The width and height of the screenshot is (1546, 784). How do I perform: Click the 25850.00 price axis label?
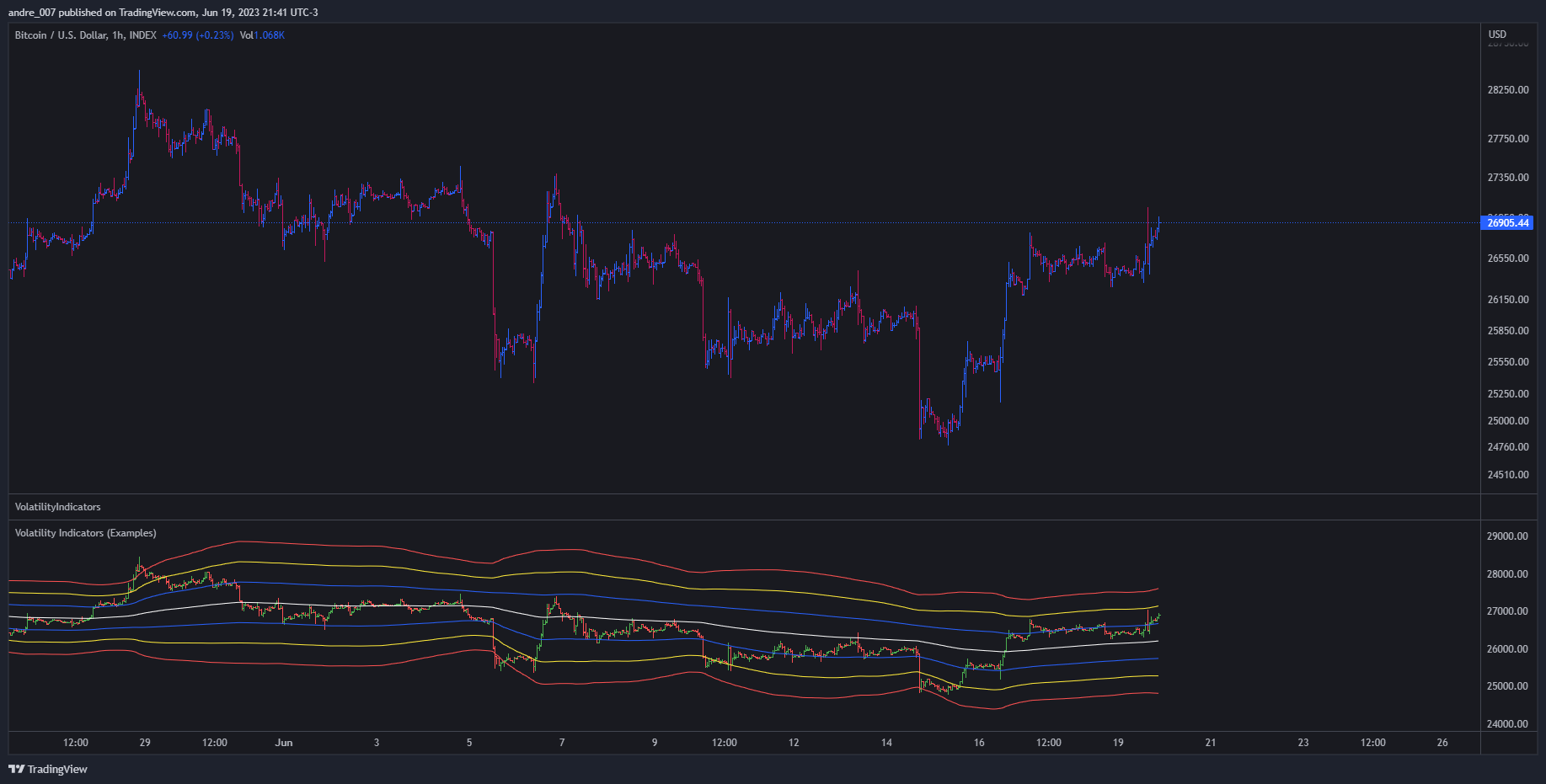pos(1508,331)
